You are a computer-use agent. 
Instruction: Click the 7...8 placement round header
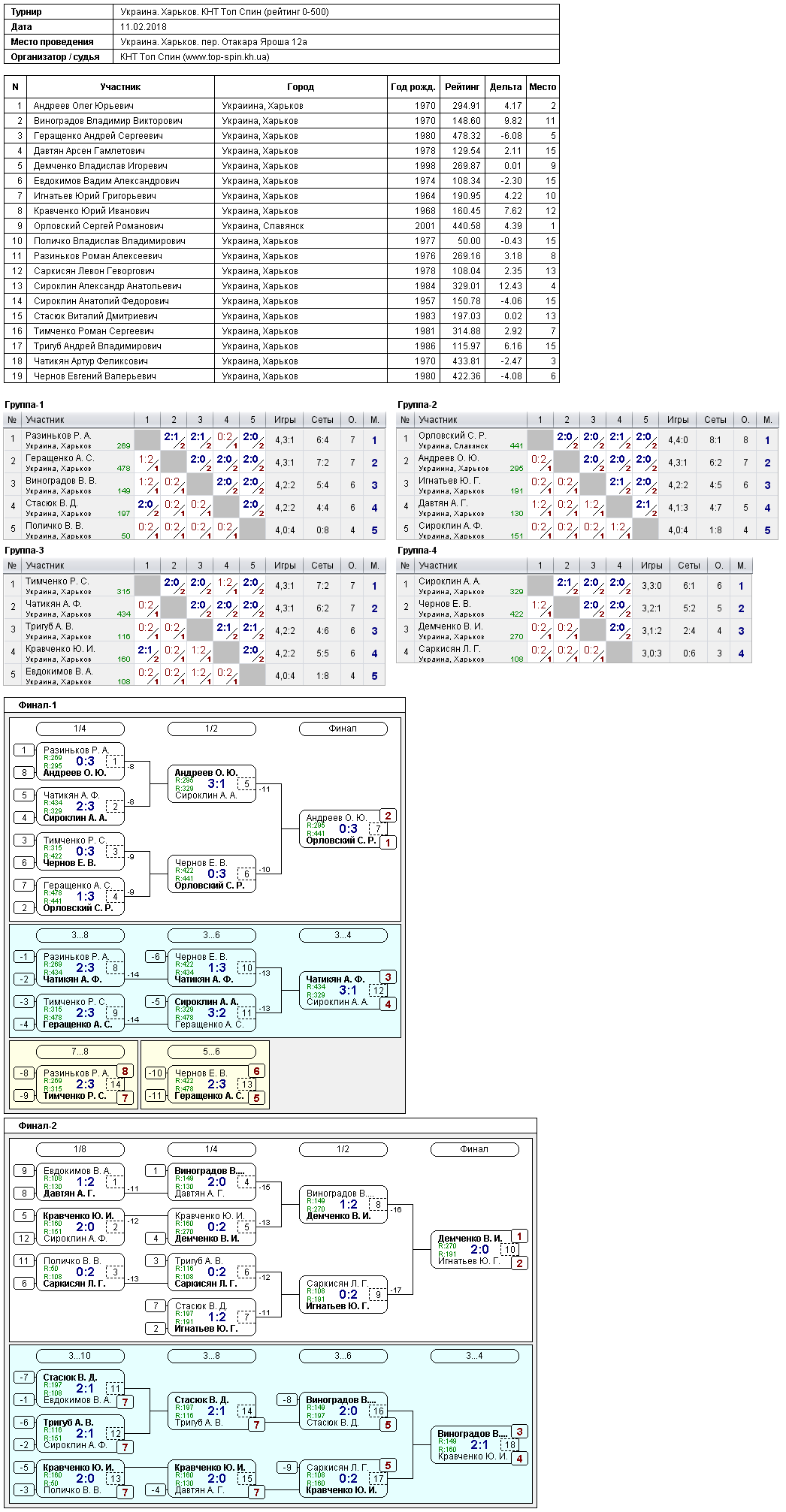pyautogui.click(x=80, y=1052)
